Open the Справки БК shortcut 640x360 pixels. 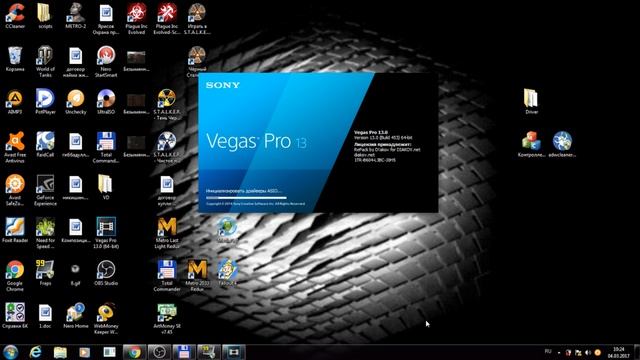15,316
